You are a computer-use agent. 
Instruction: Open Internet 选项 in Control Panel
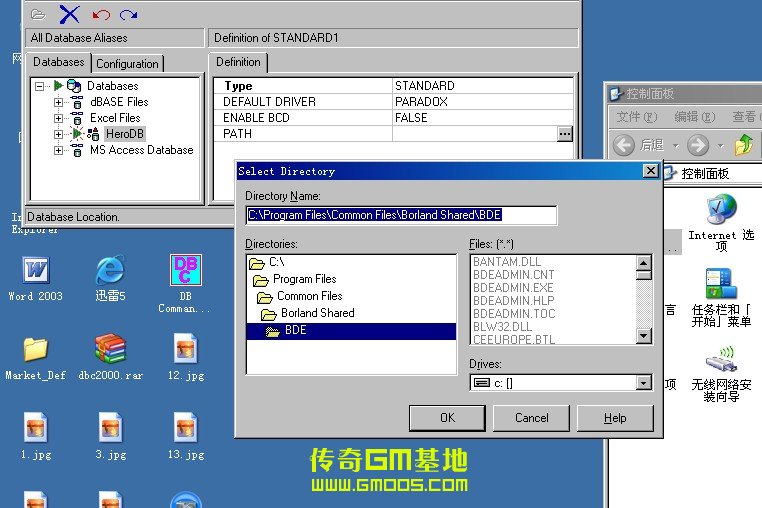click(x=722, y=210)
